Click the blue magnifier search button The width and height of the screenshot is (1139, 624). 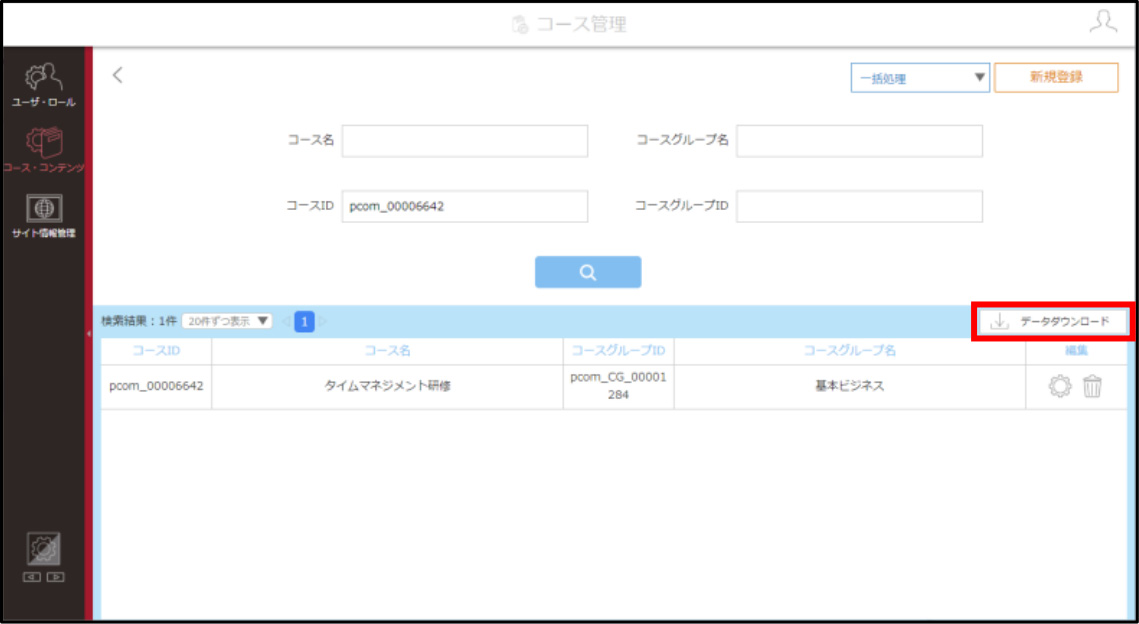[x=588, y=272]
